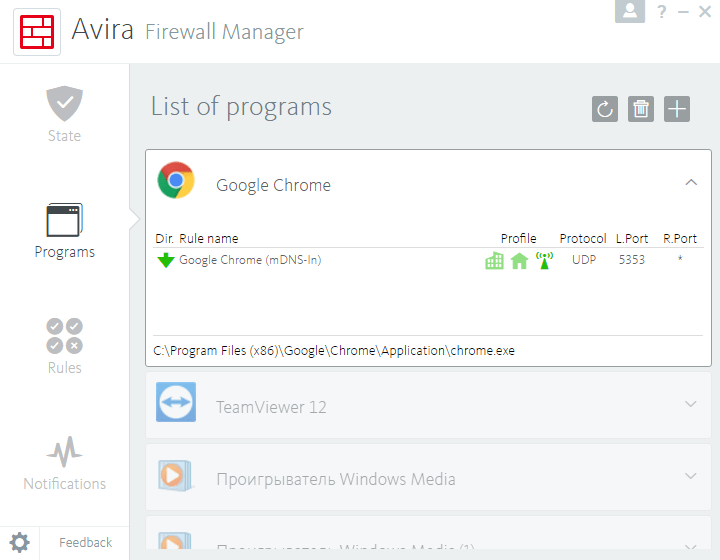720x560 pixels.
Task: Open settings with the gear icon
Action: coord(19,543)
